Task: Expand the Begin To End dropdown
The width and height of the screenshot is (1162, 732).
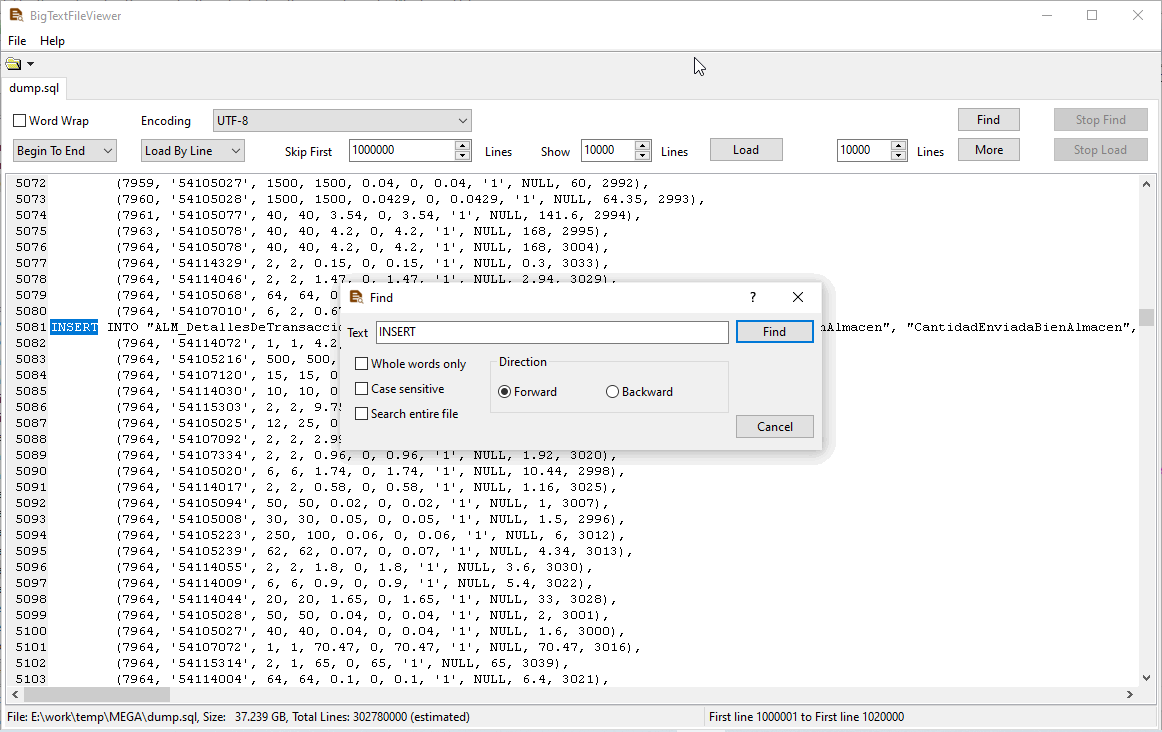Action: click(65, 150)
